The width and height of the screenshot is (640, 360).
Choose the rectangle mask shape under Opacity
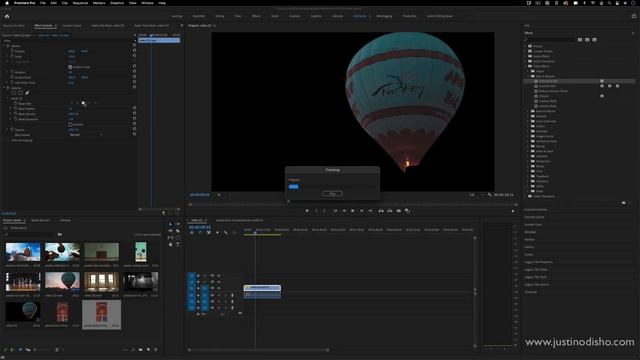tap(20, 93)
